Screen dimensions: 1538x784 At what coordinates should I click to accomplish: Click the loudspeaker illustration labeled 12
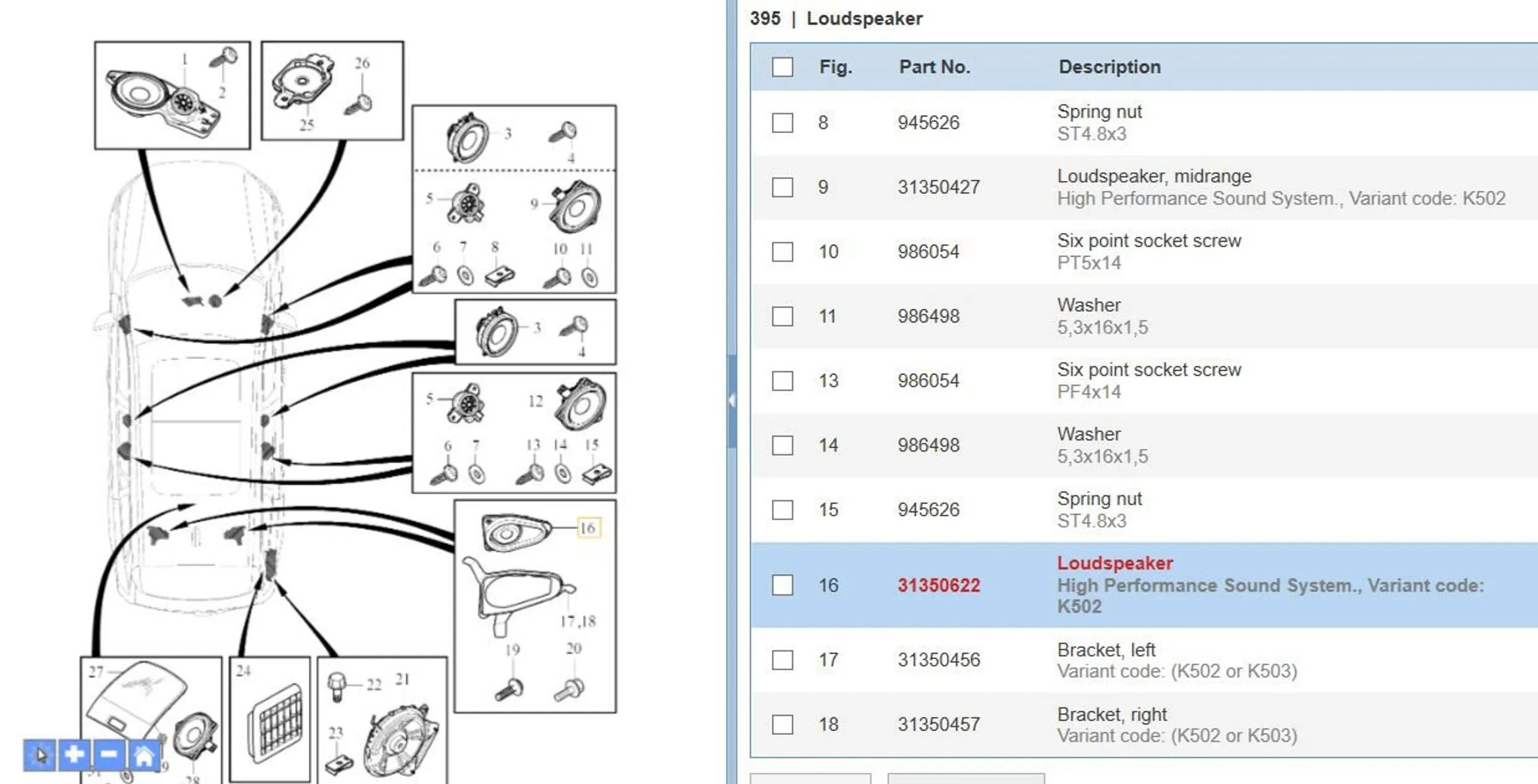pyautogui.click(x=580, y=404)
